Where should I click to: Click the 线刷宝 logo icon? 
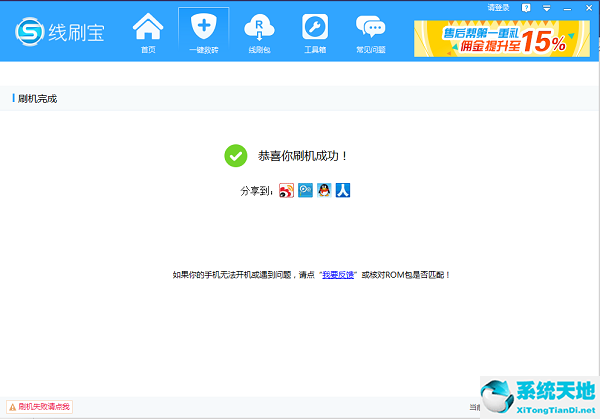click(29, 32)
